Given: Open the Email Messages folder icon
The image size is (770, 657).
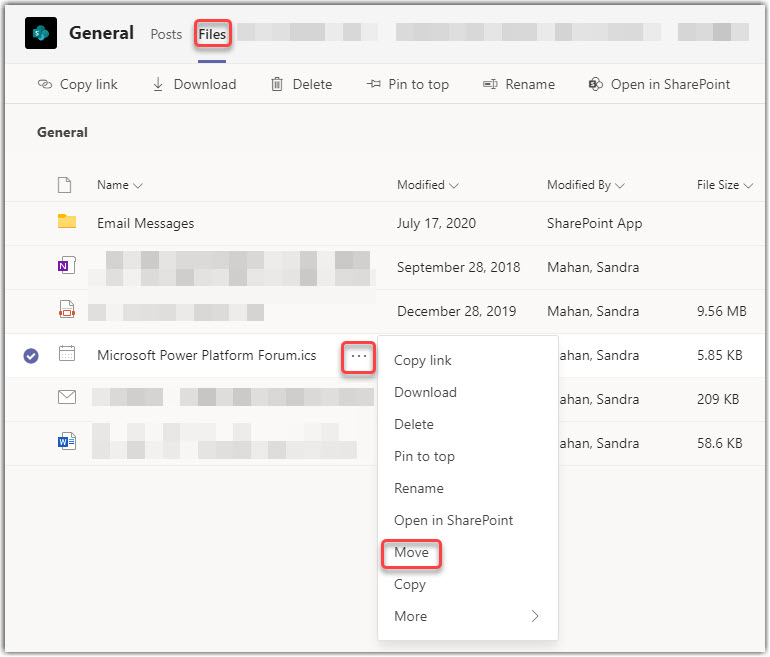Looking at the screenshot, I should click(67, 223).
